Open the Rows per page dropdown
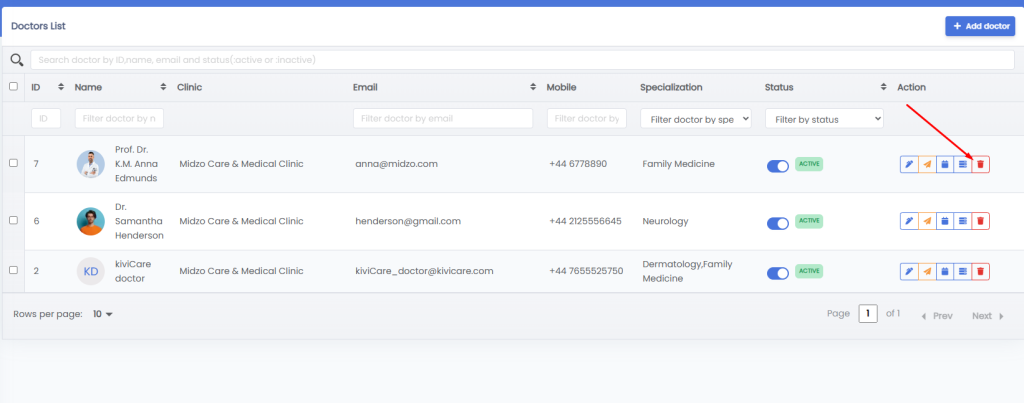The height and width of the screenshot is (403, 1024). (x=103, y=314)
